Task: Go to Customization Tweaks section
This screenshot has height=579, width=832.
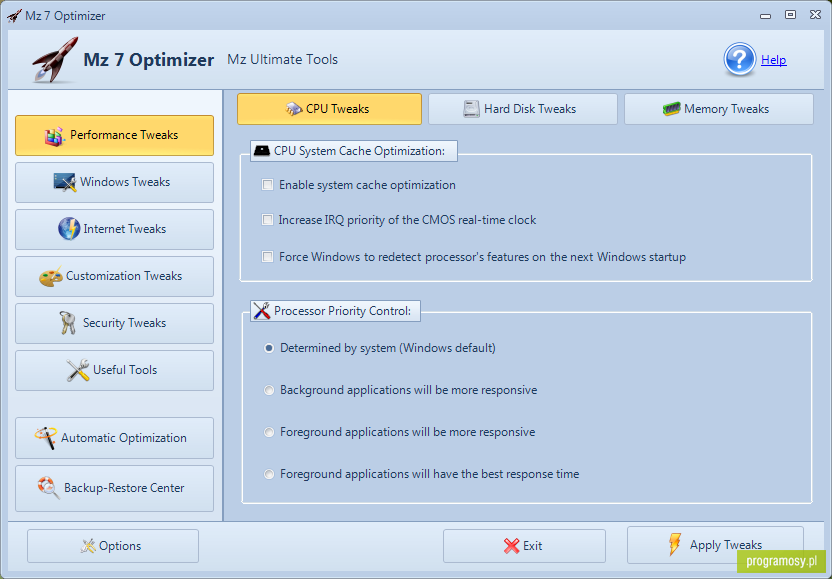Action: click(x=115, y=276)
